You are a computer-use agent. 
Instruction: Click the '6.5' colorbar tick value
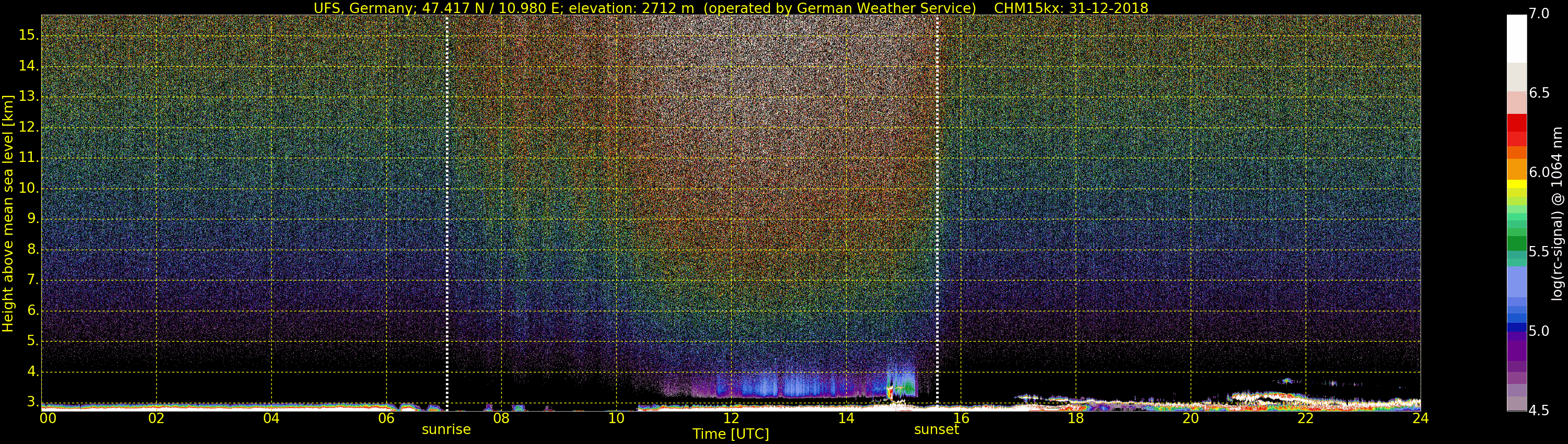pos(1539,92)
